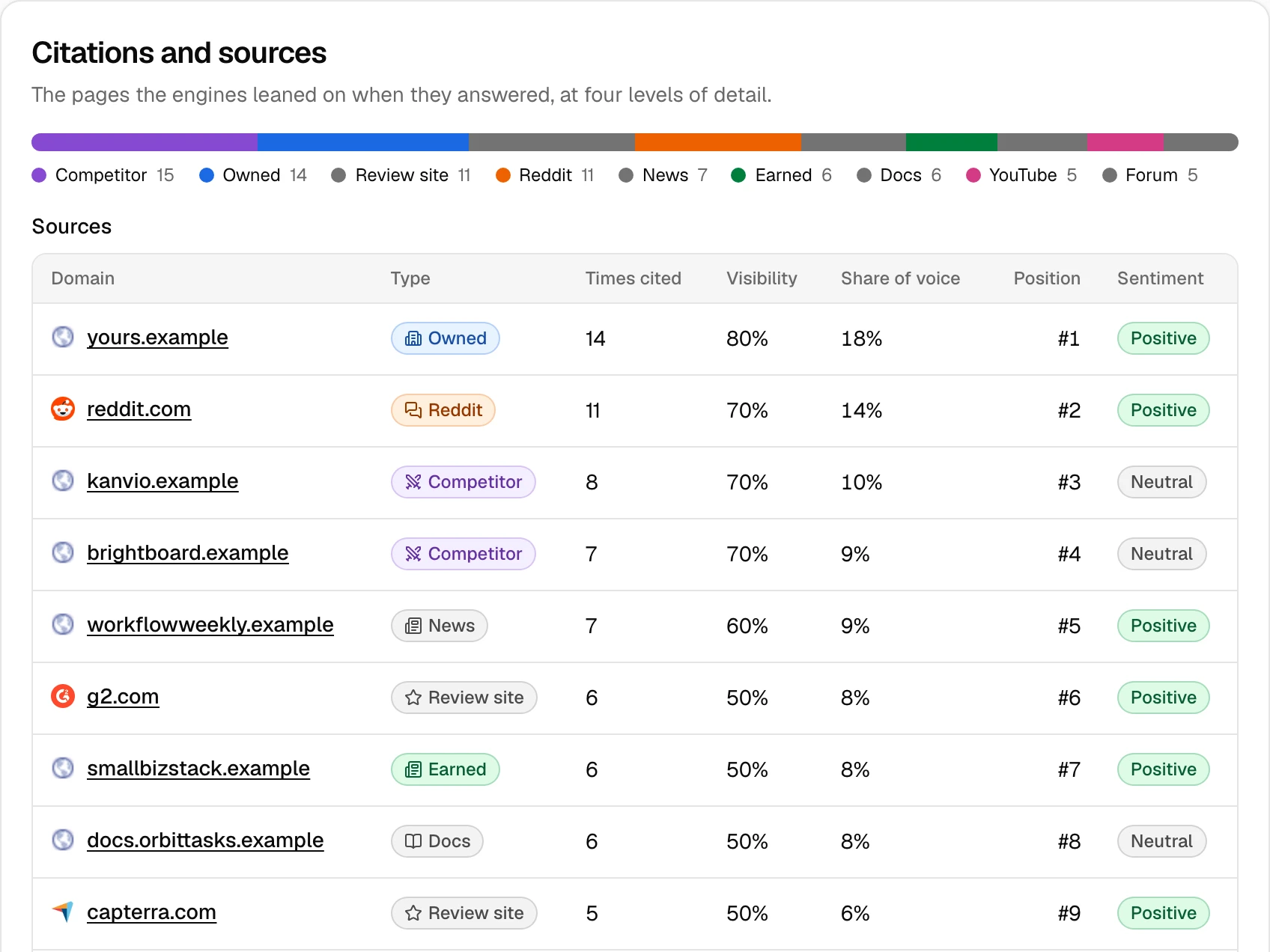
Task: Click the Neutral sentiment pill for docs.orbittasks.example
Action: tap(1162, 841)
